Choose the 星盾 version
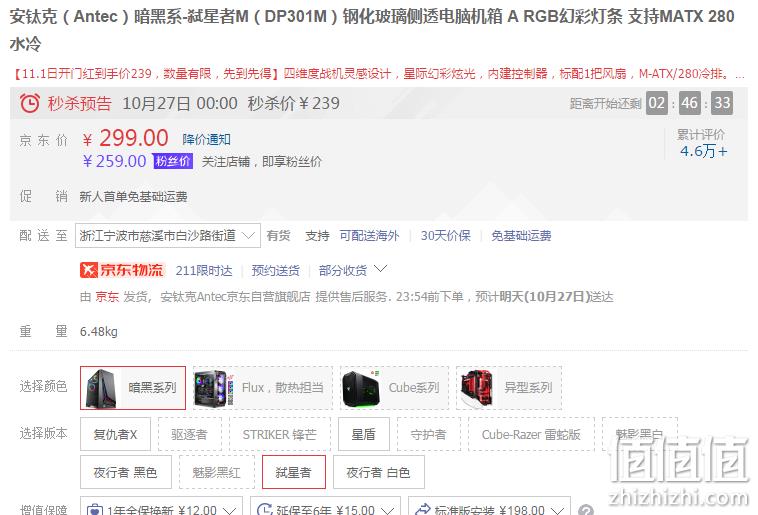 (364, 434)
